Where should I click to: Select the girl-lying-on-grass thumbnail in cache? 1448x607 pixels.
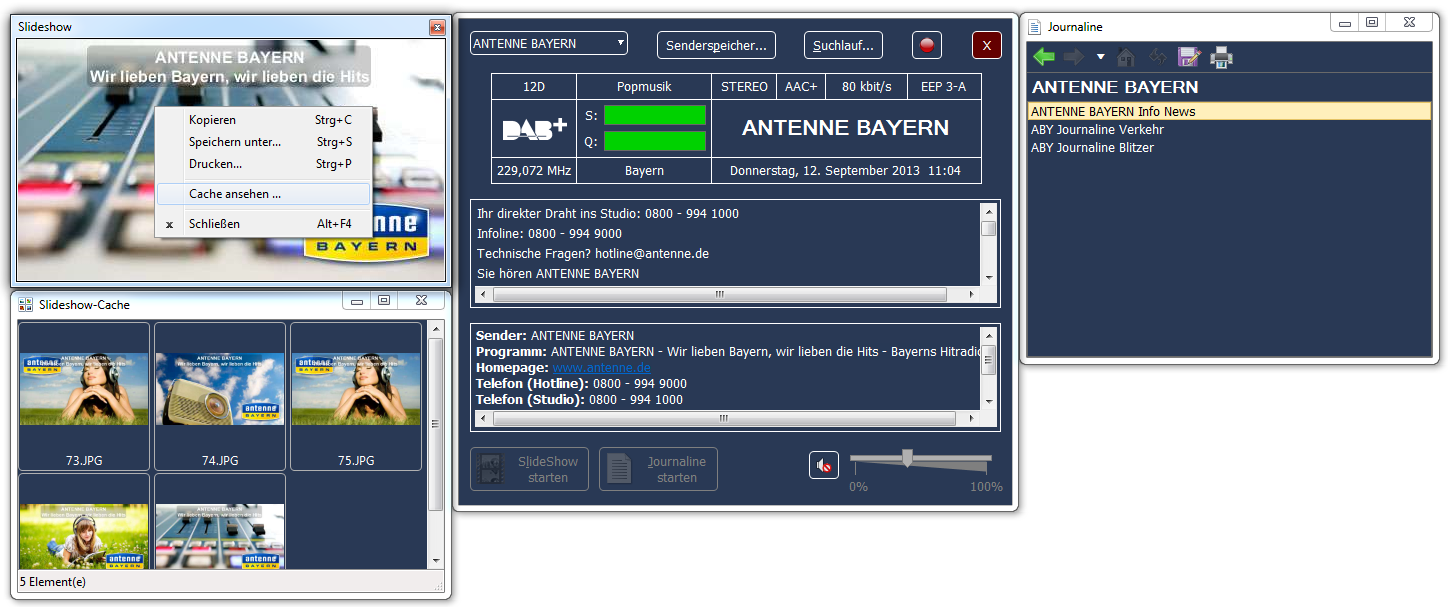(84, 522)
